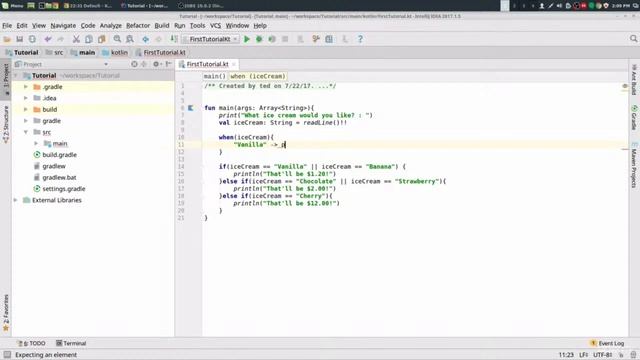Click the Make Project build icon
Screen dimensions: 640x360
[174, 39]
